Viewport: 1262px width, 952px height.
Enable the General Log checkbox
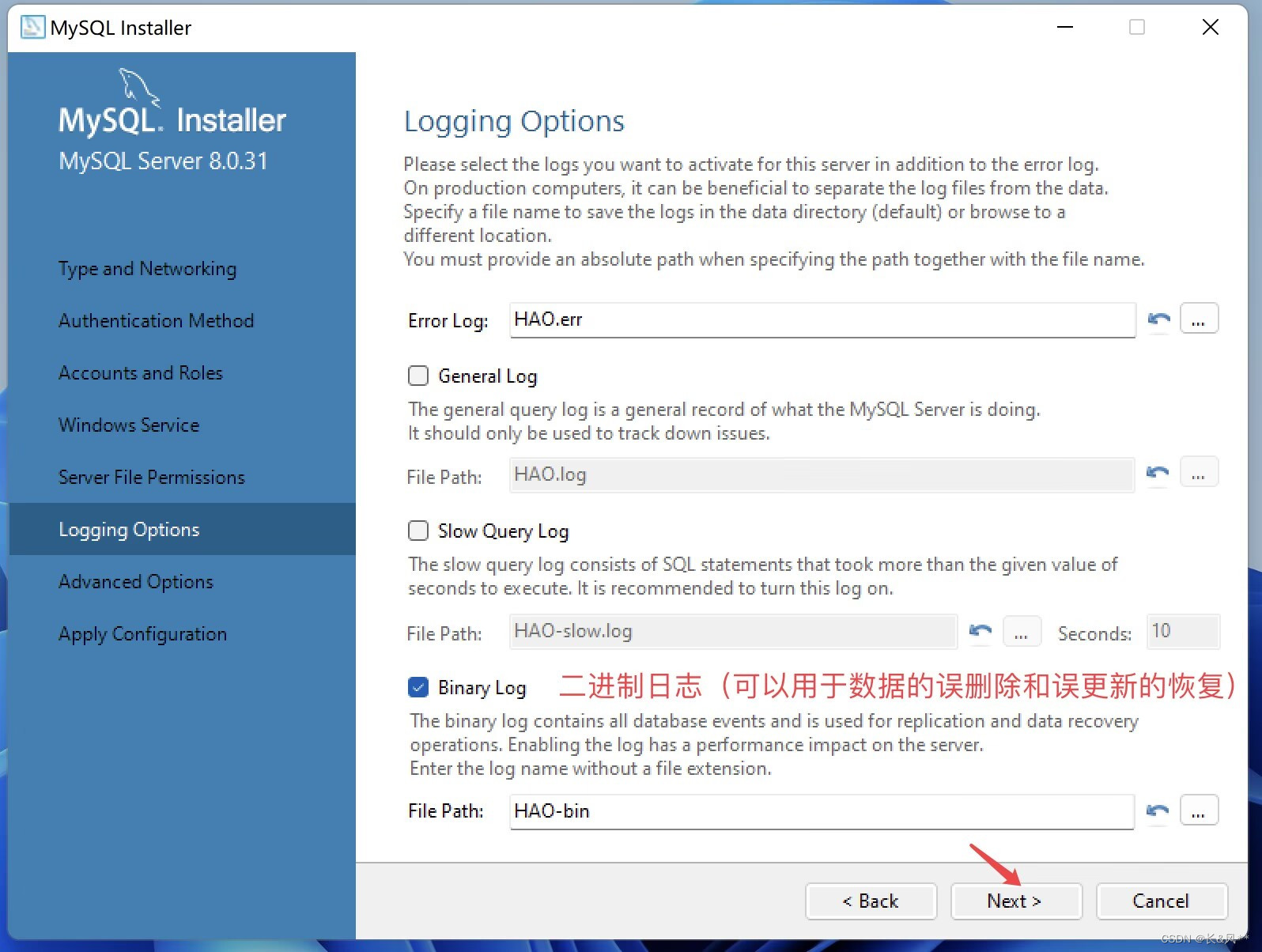coord(418,376)
